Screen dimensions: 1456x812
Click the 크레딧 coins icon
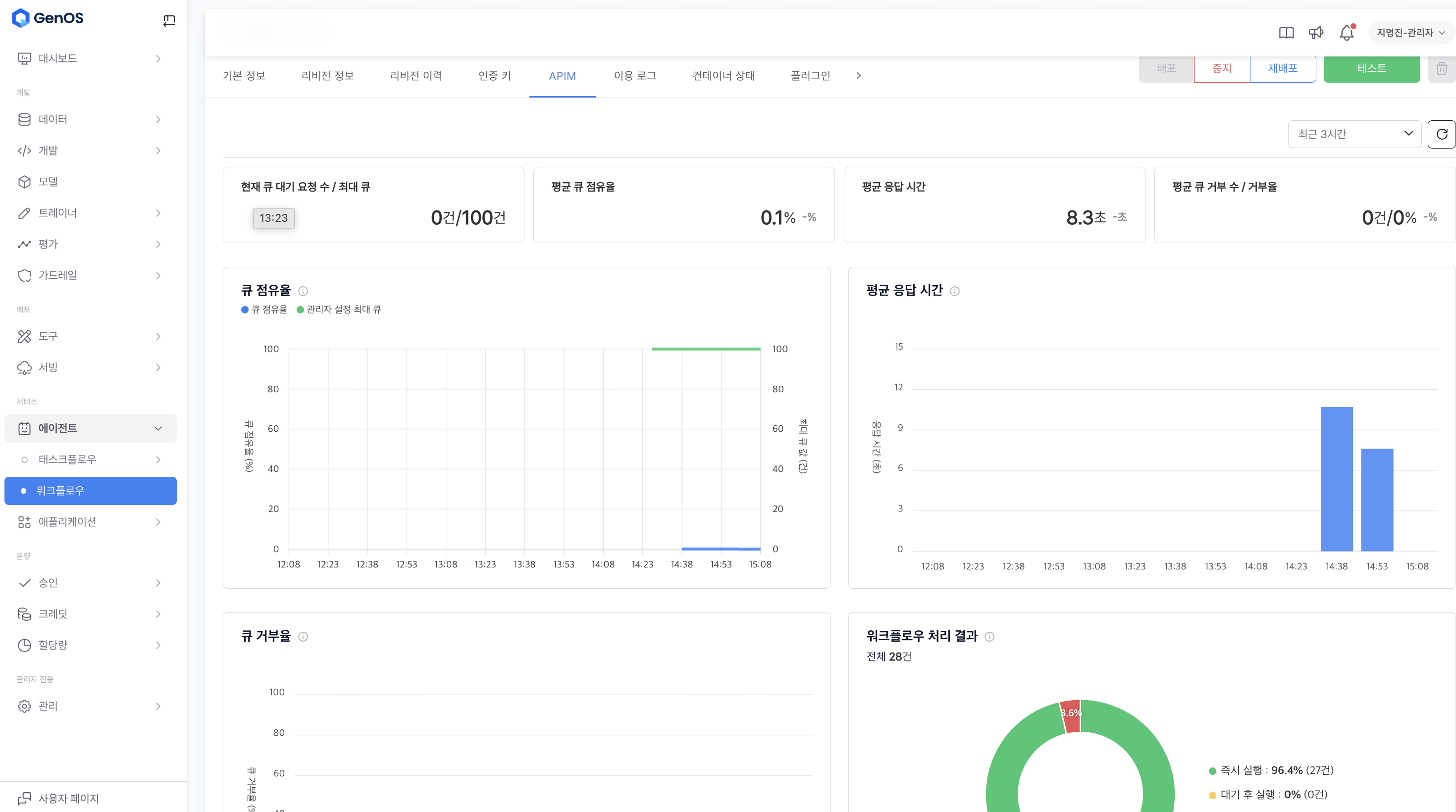tap(24, 614)
